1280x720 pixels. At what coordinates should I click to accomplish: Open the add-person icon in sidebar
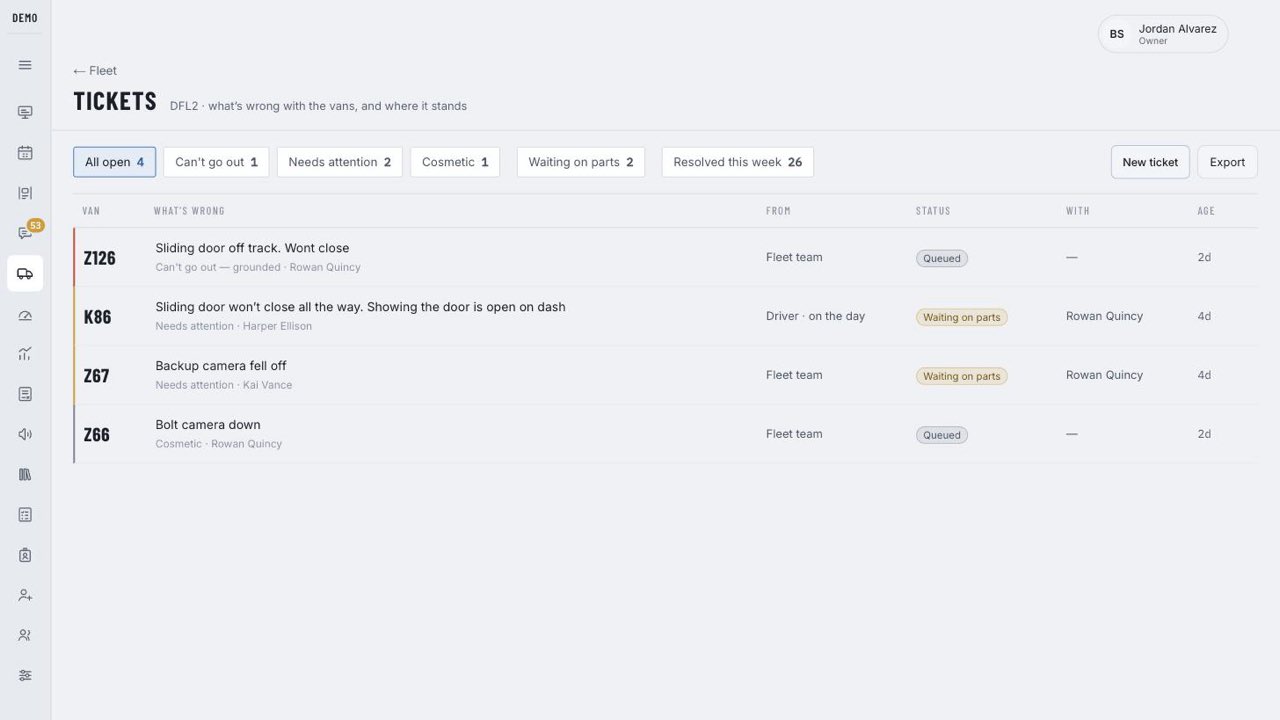coord(25,595)
